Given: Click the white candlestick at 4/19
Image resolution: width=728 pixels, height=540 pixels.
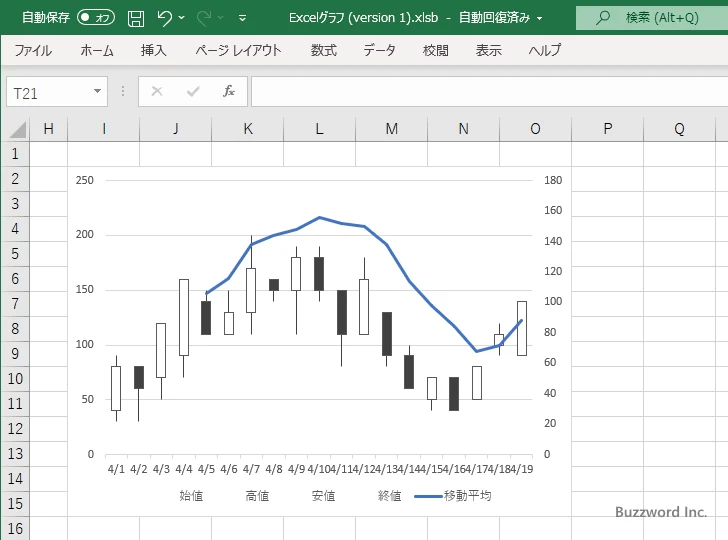Looking at the screenshot, I should tap(522, 328).
